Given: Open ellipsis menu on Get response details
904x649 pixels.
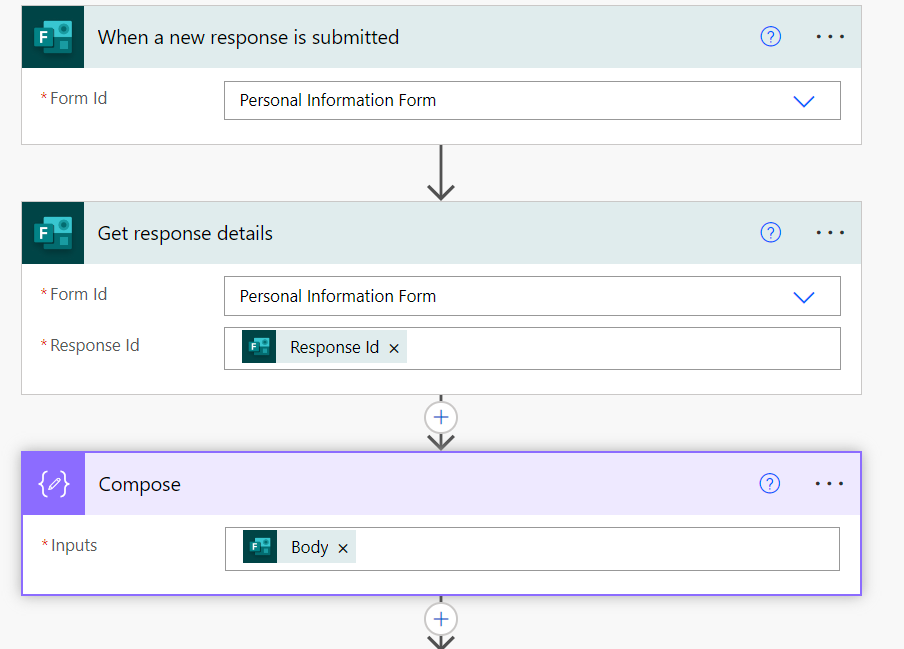Looking at the screenshot, I should [x=830, y=233].
